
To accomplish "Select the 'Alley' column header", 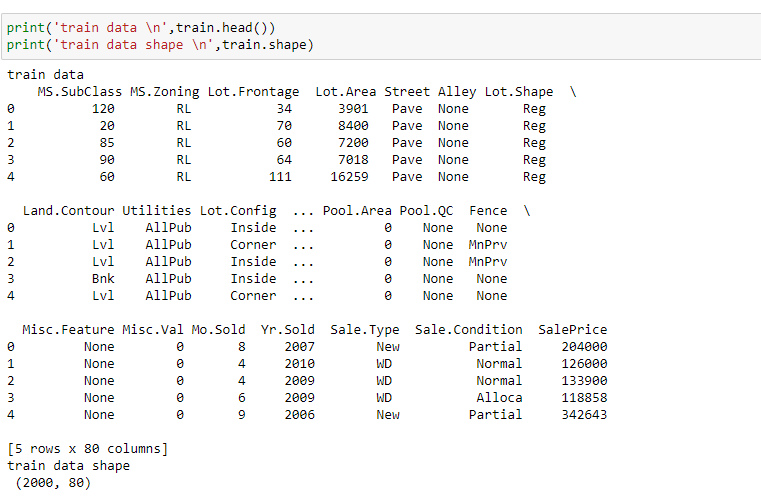I will pyautogui.click(x=457, y=92).
